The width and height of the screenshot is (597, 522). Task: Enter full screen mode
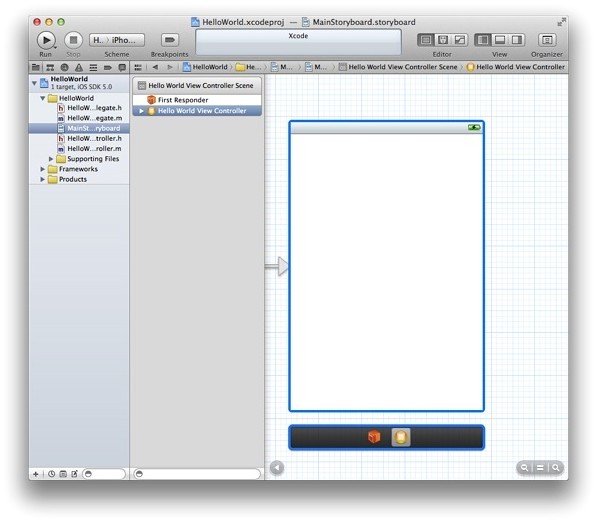coord(561,22)
